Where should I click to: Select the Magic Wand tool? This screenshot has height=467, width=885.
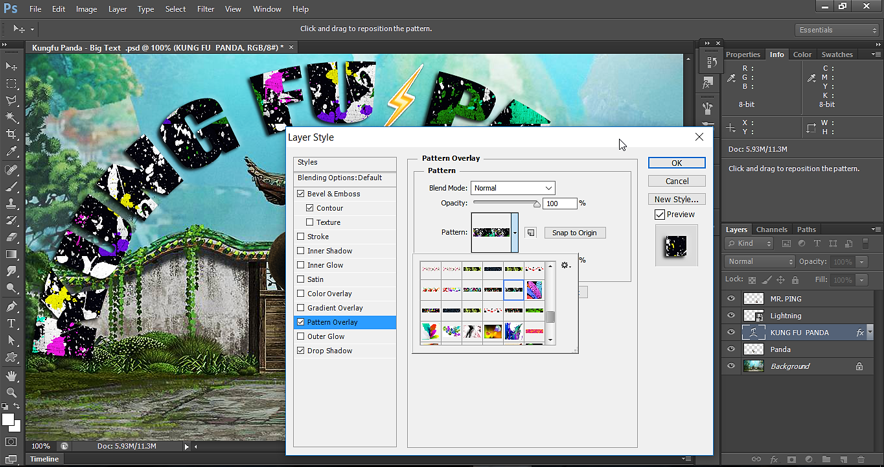coord(11,117)
